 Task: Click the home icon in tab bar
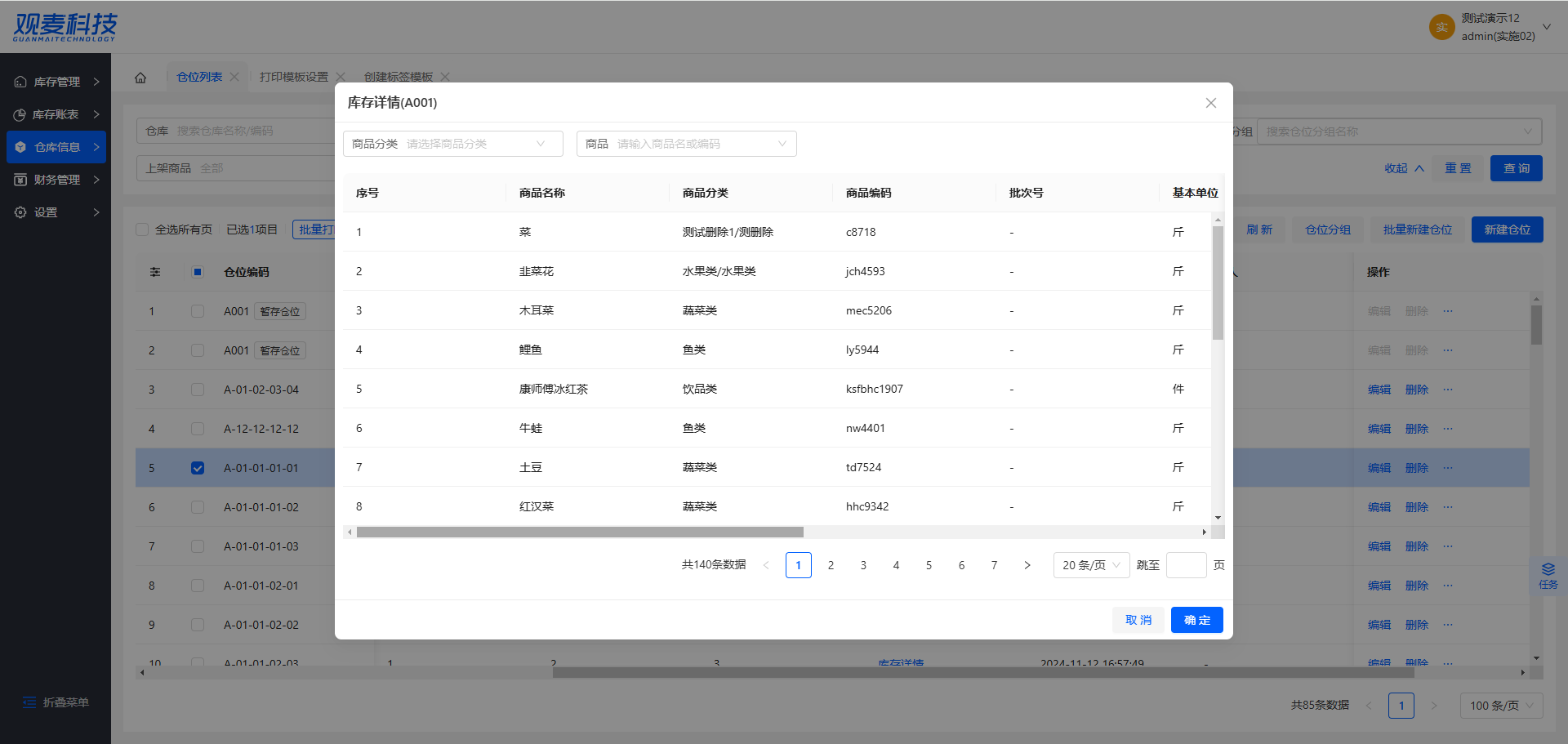pos(140,78)
